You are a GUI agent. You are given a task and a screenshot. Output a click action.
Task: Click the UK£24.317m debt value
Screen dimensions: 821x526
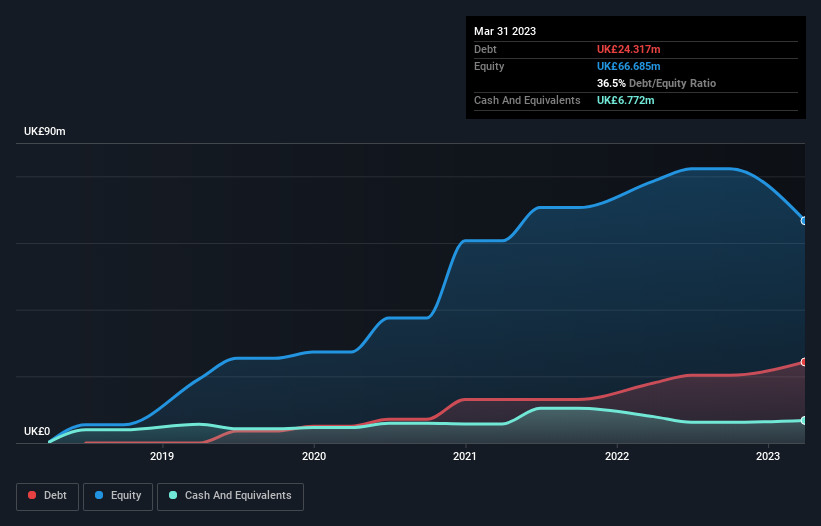(628, 49)
